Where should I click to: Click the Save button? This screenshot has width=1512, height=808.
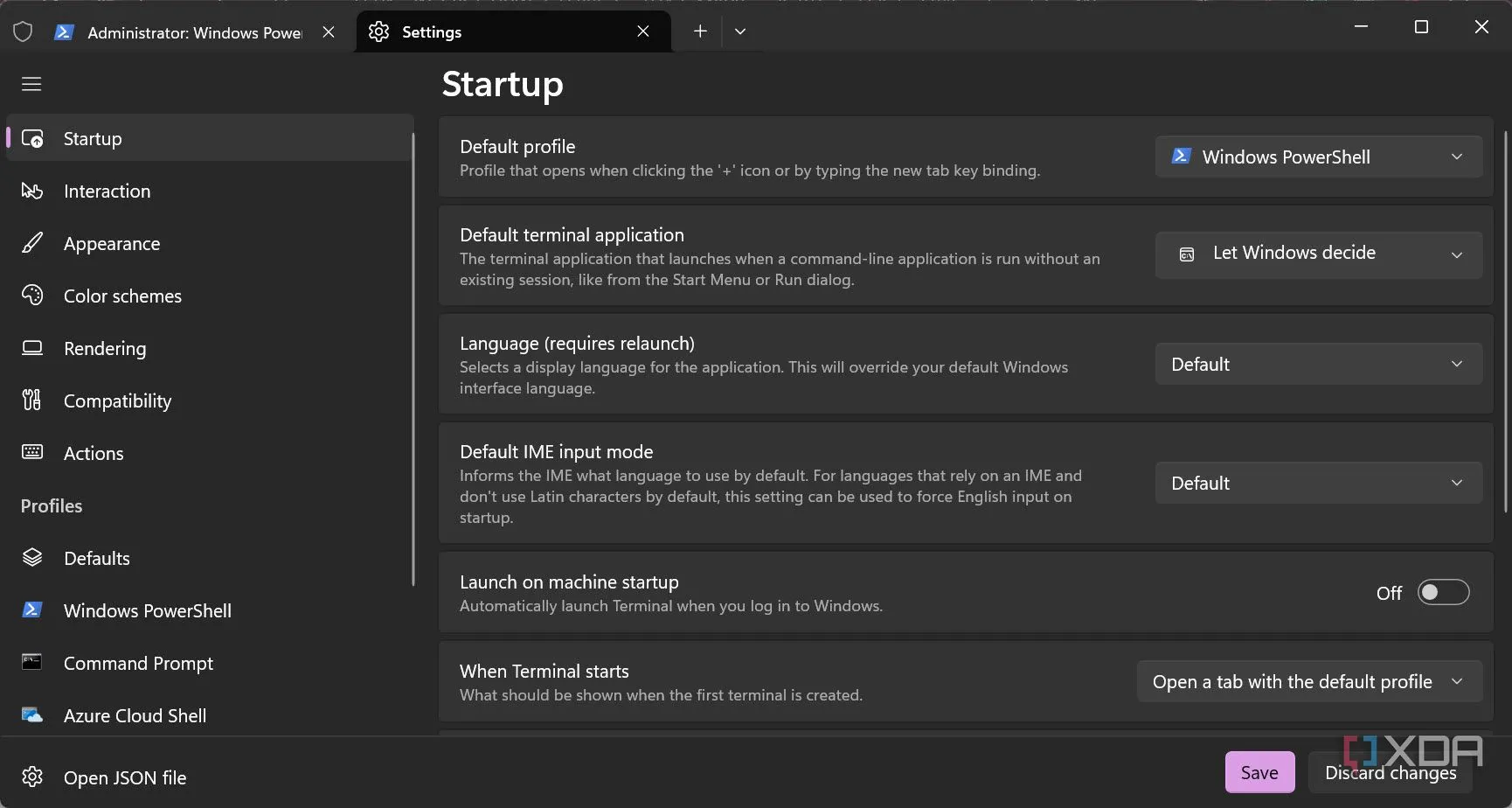click(x=1259, y=772)
